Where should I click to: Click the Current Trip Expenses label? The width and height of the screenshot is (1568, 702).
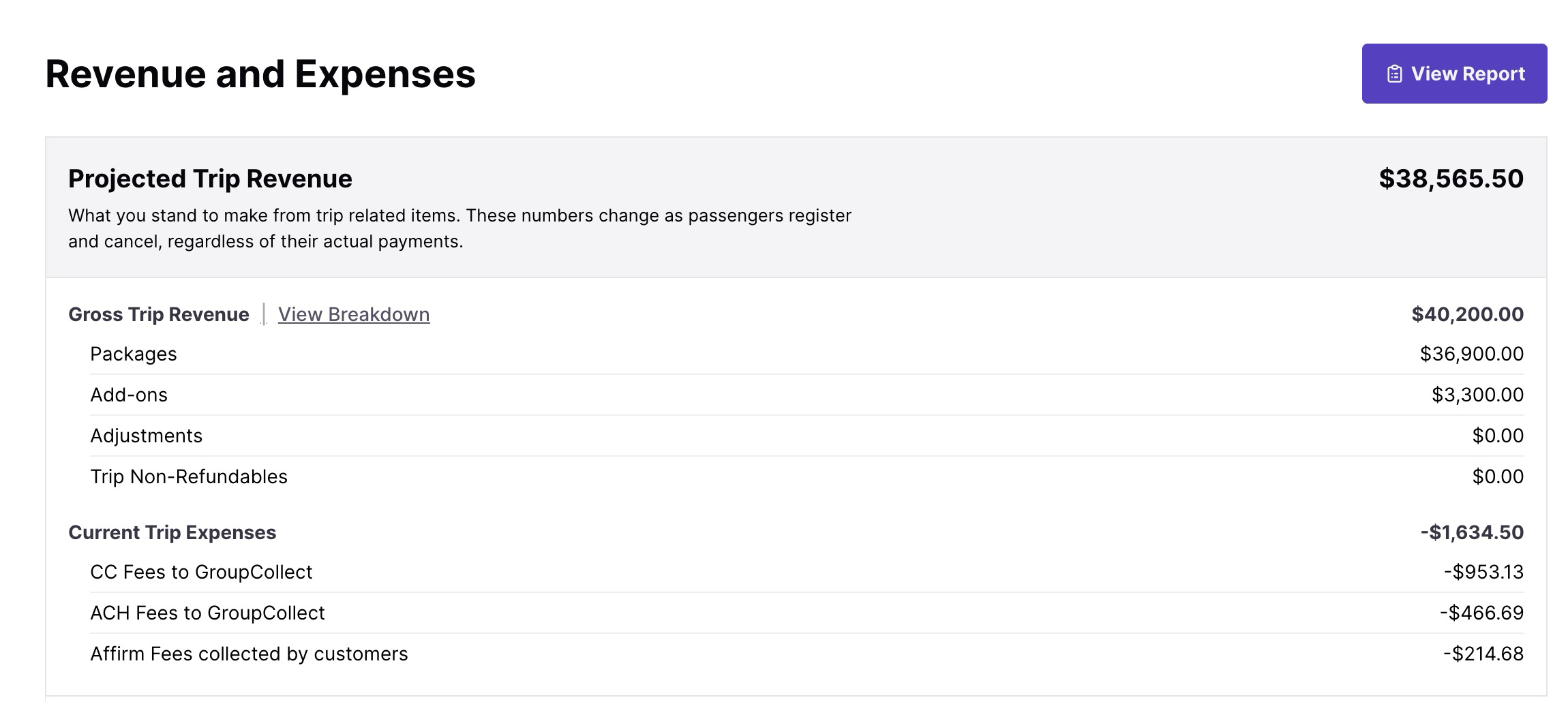(172, 532)
